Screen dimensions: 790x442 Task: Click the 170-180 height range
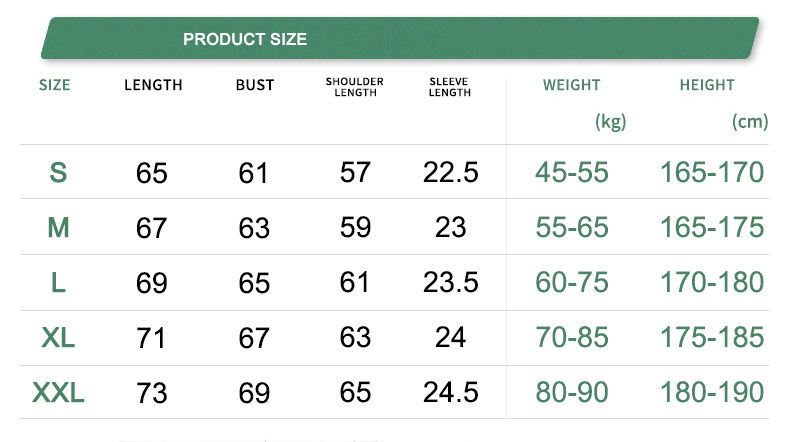pyautogui.click(x=712, y=283)
